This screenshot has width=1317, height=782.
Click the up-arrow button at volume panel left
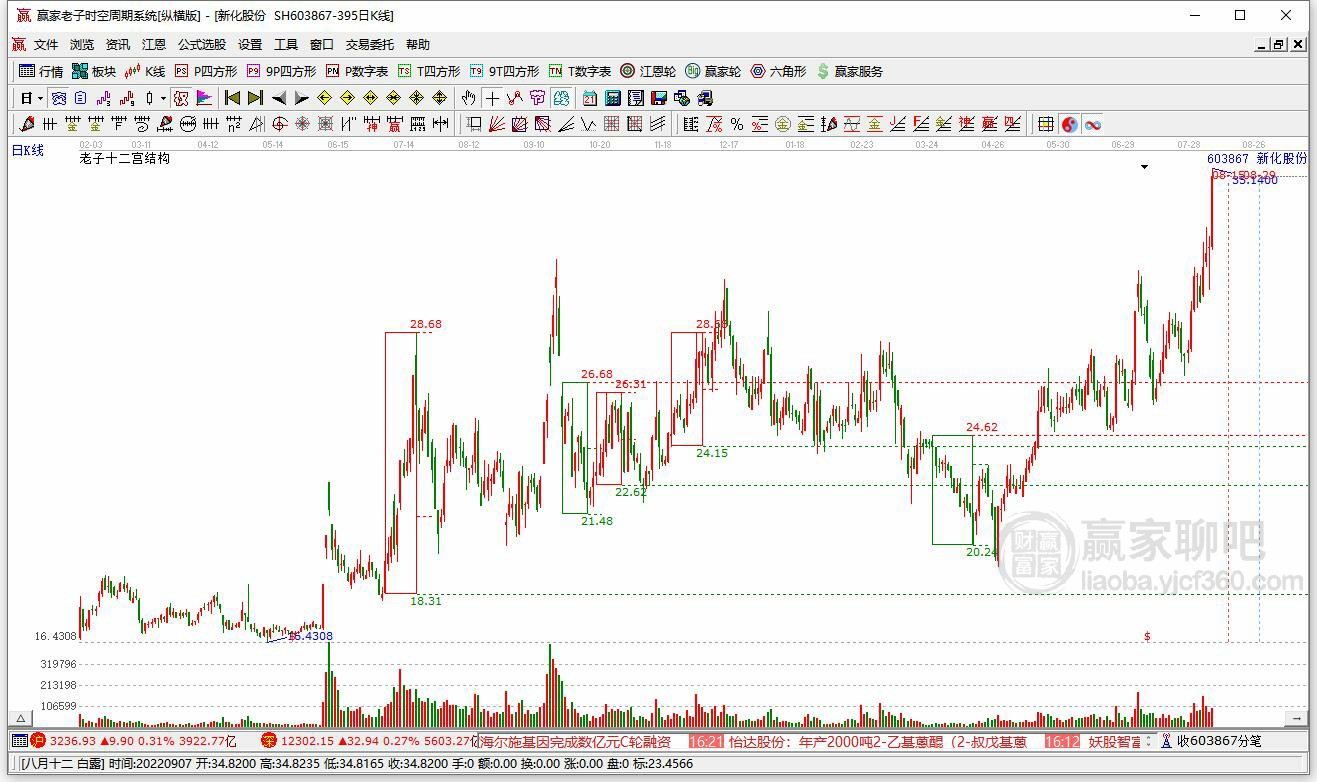coord(18,718)
